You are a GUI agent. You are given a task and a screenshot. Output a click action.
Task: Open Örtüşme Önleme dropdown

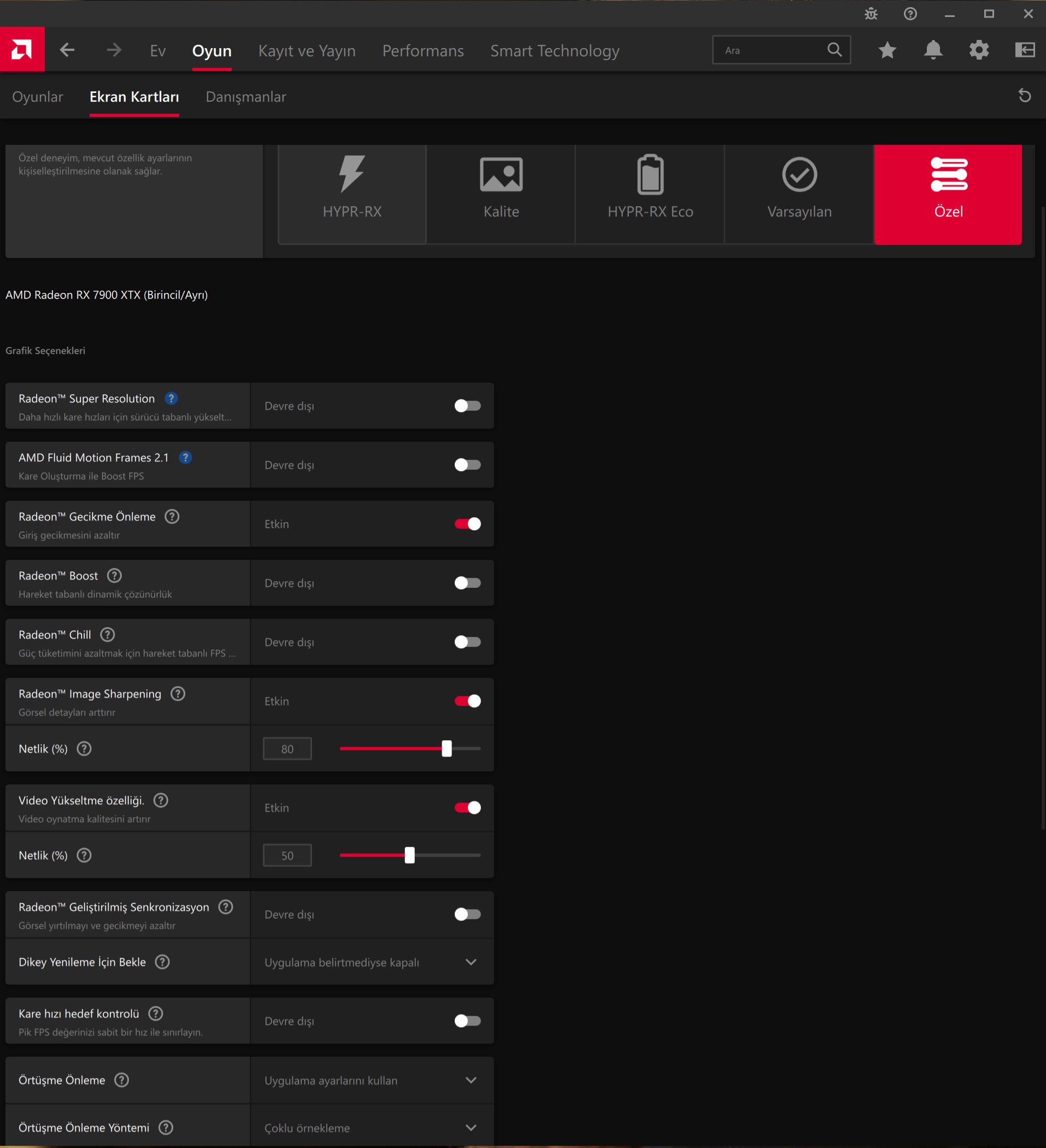(372, 1080)
